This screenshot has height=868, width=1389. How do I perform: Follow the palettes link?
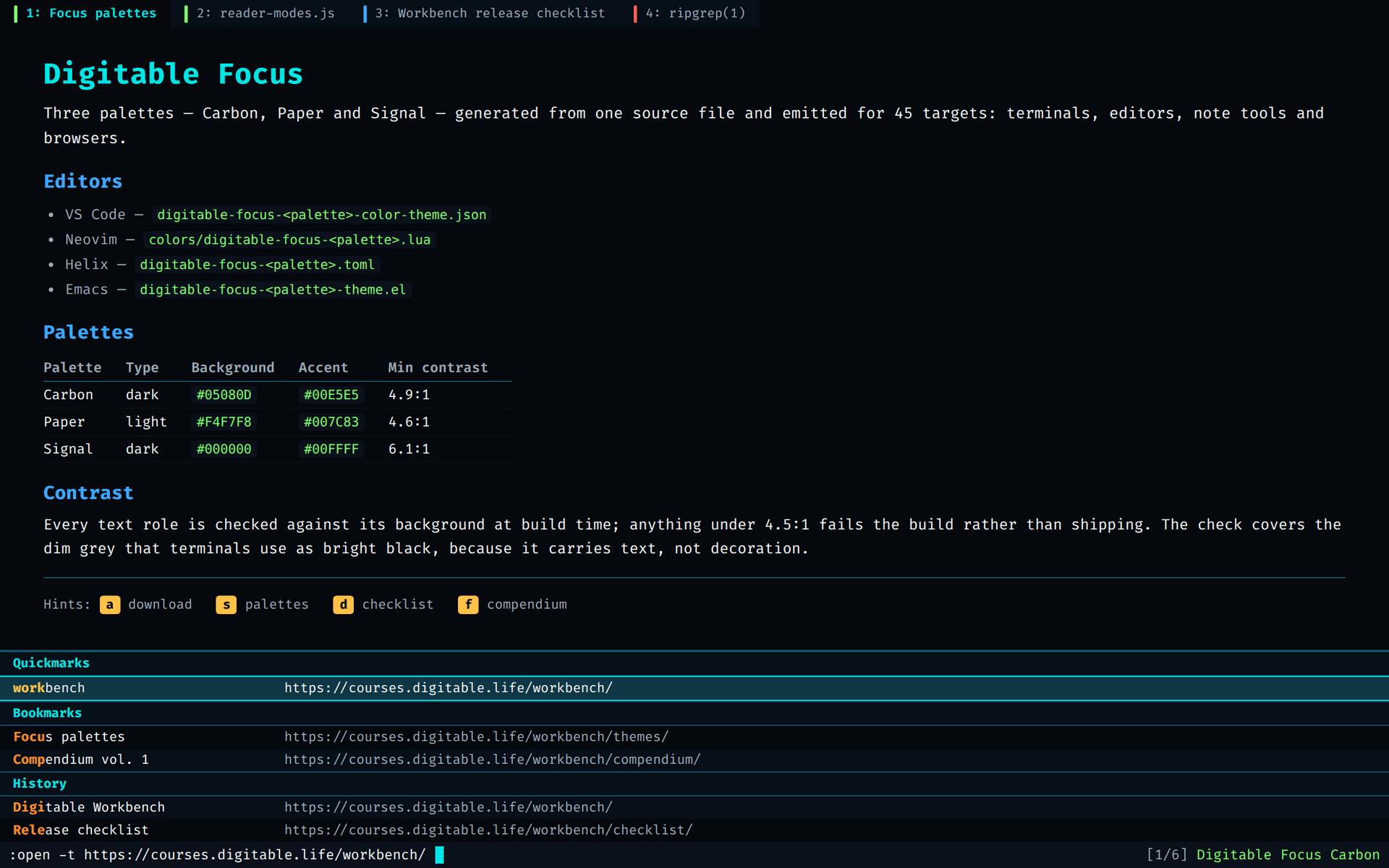[277, 605]
